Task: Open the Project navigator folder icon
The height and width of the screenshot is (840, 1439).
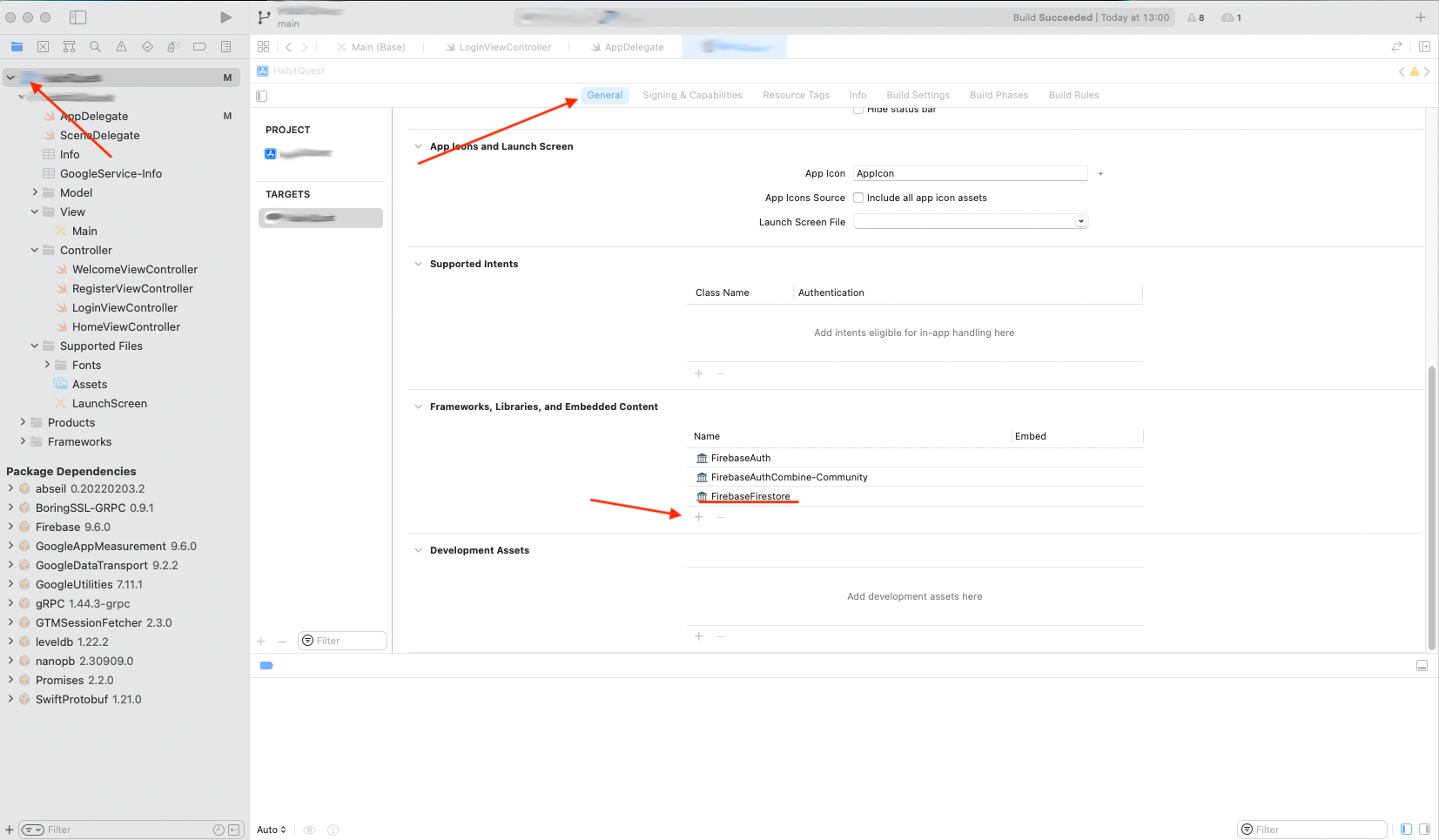Action: pos(17,47)
